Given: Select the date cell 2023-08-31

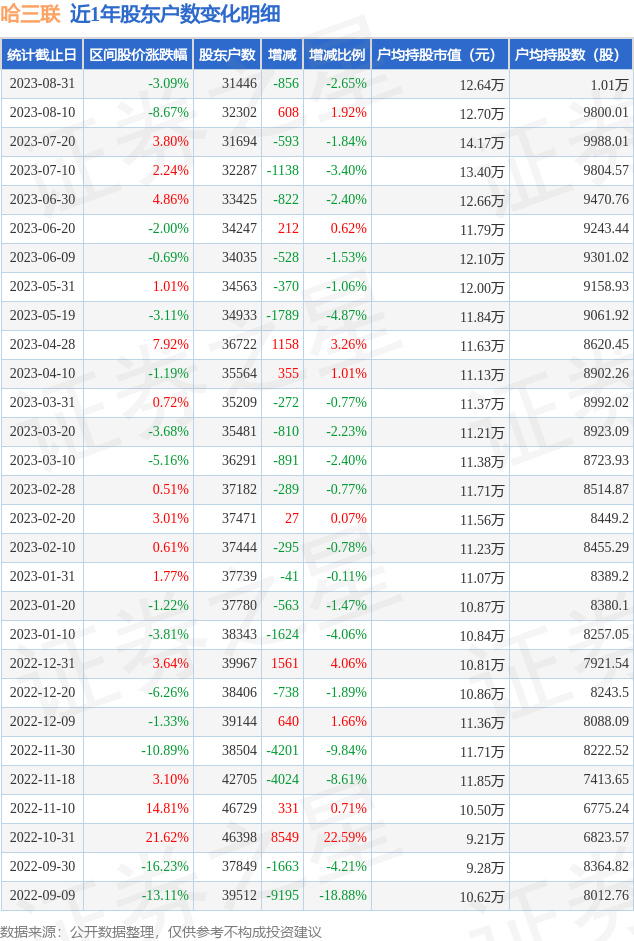Looking at the screenshot, I should click(x=42, y=83).
